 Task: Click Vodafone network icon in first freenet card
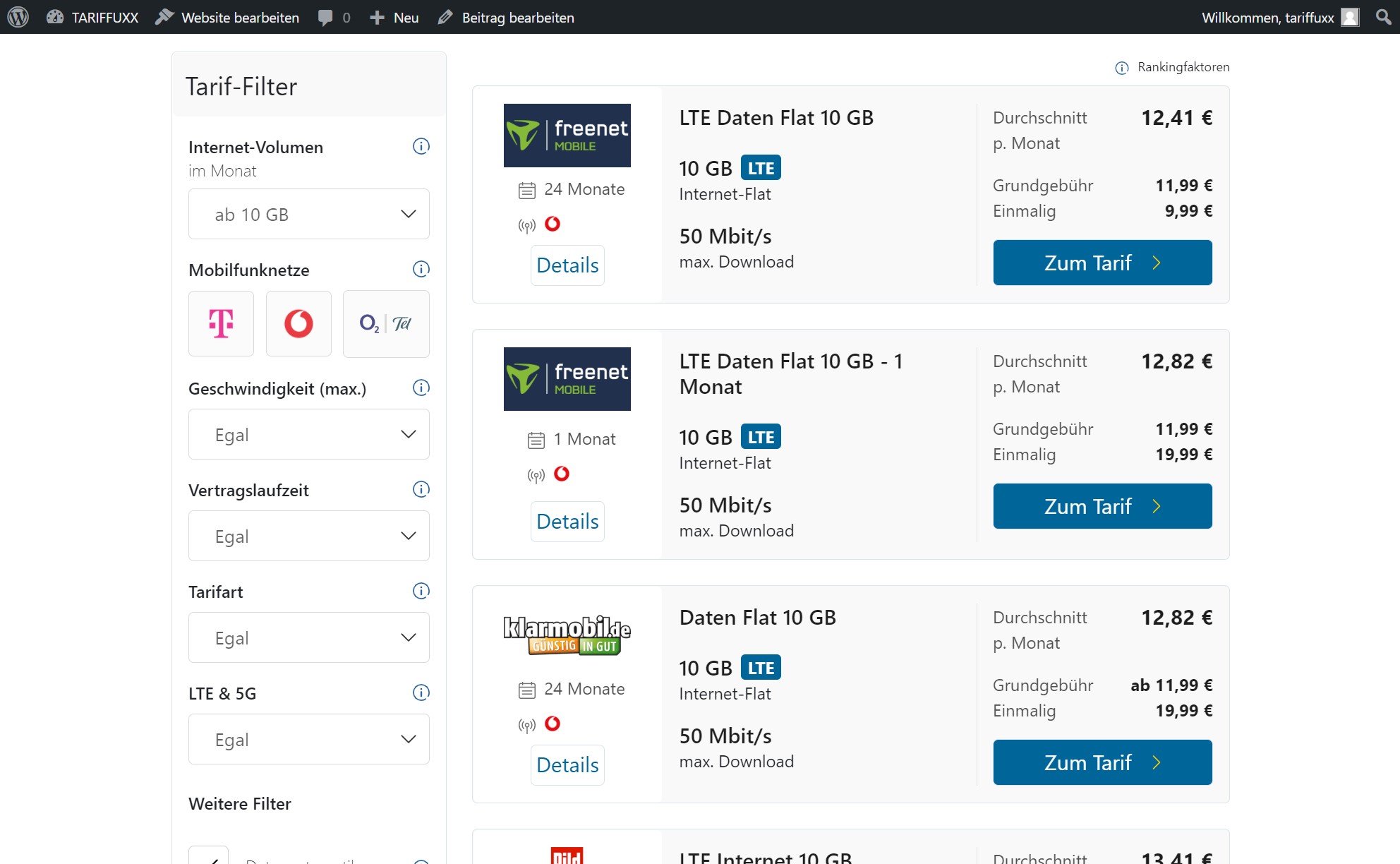coord(553,224)
